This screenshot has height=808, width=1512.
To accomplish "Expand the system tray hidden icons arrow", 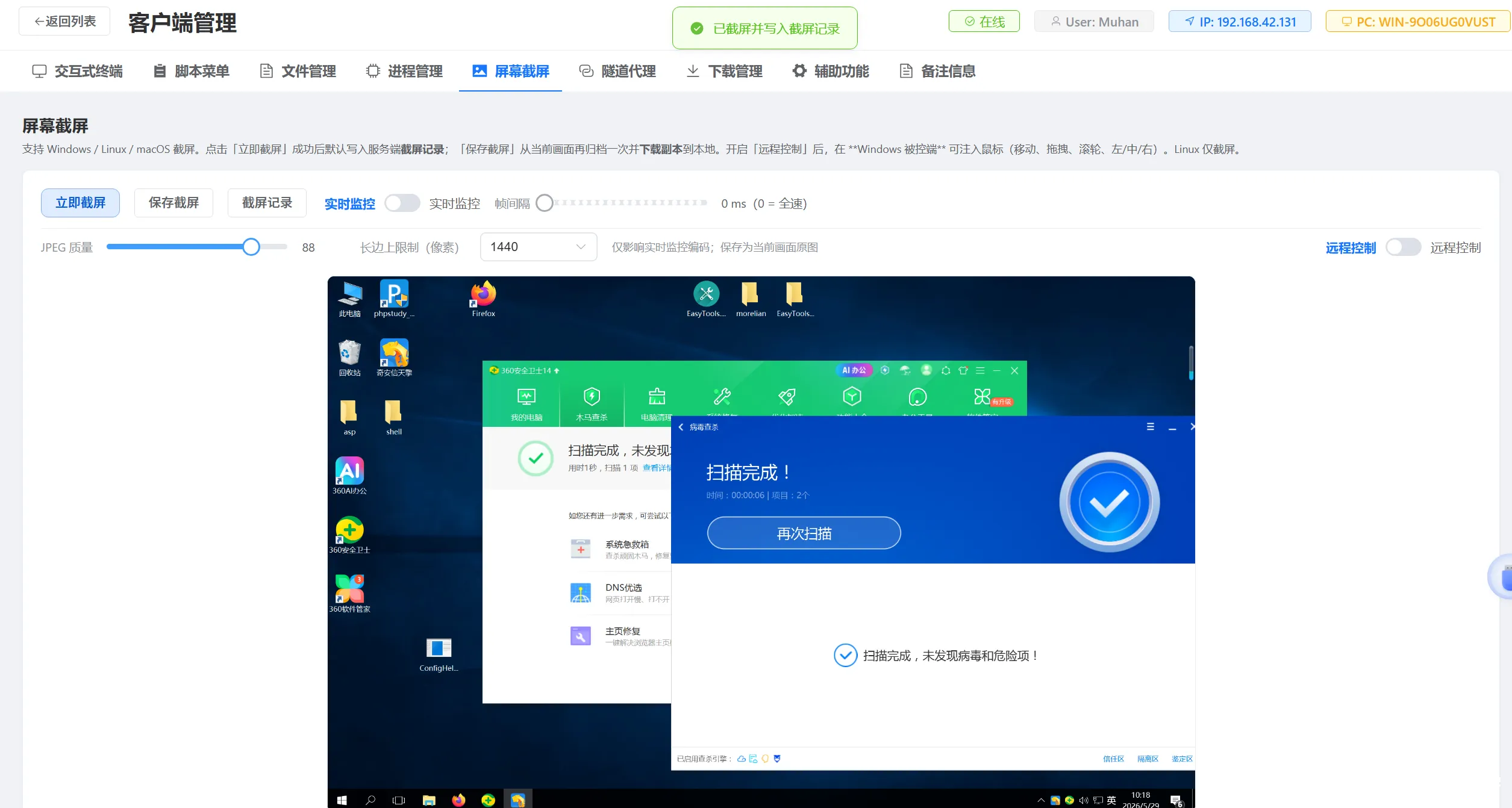I will pos(1041,800).
